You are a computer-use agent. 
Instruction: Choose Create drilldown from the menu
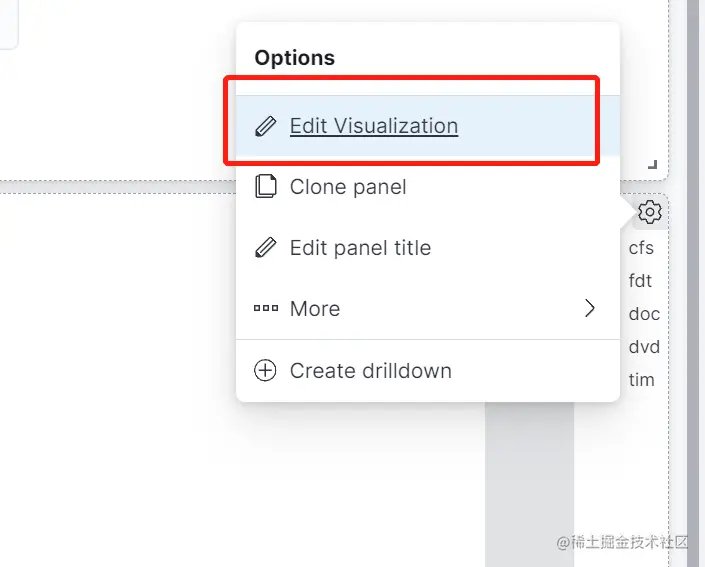click(370, 371)
